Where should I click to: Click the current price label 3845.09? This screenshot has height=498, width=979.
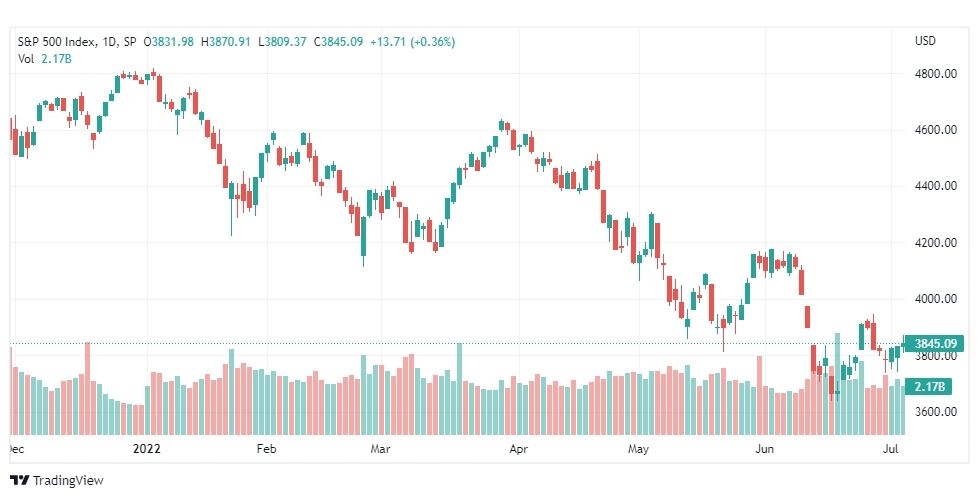pos(935,343)
